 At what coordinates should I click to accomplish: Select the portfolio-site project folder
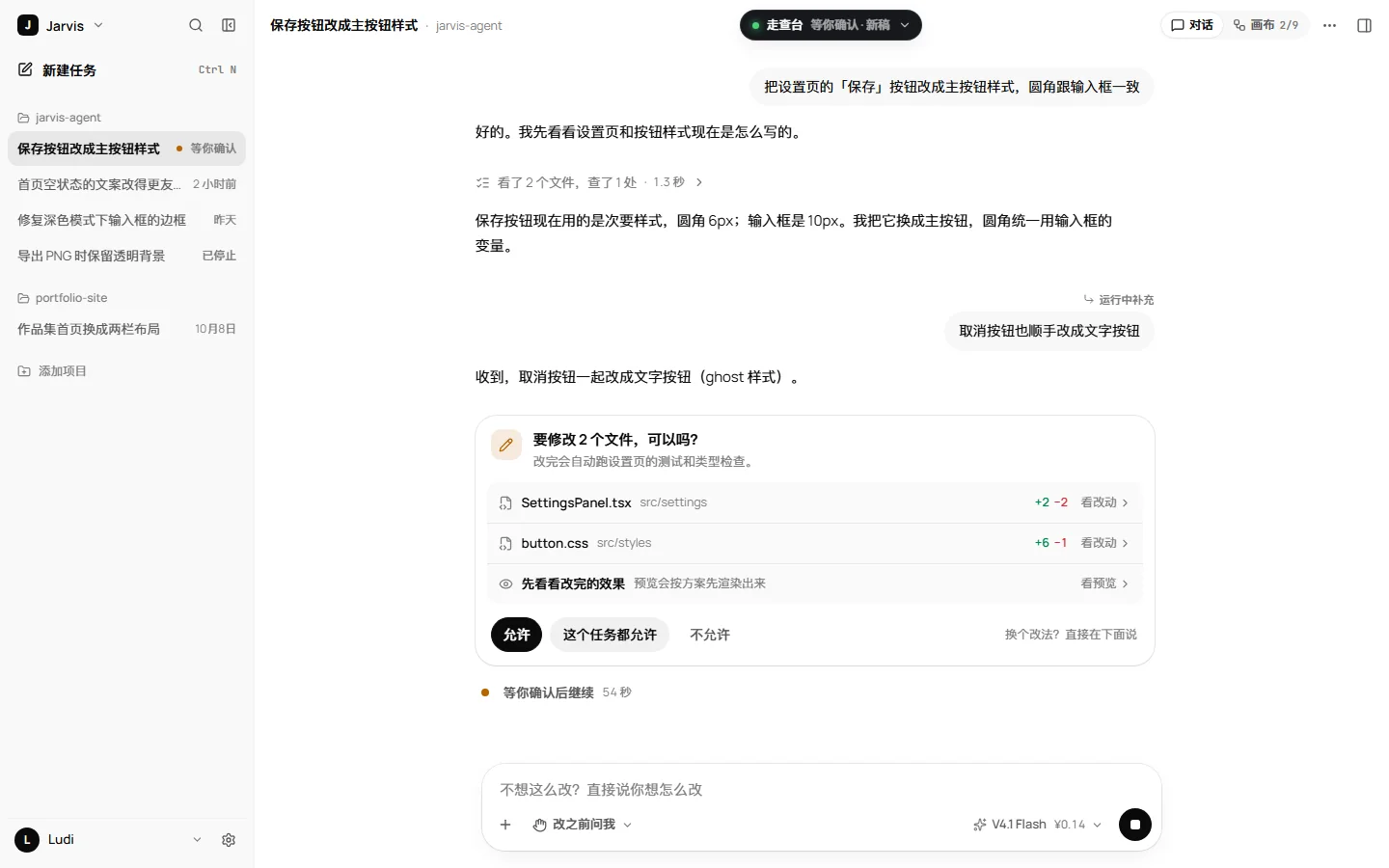click(x=62, y=298)
